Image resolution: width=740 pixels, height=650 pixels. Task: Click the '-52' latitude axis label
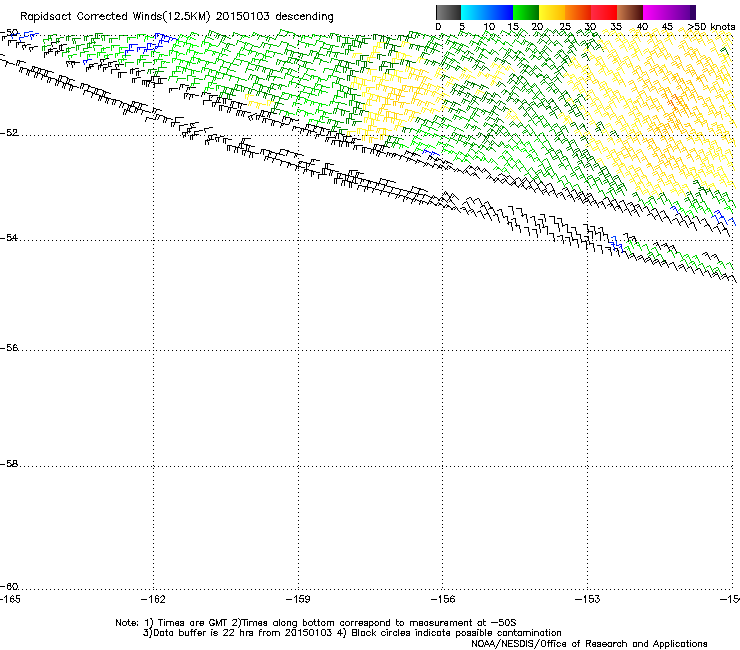[9, 133]
